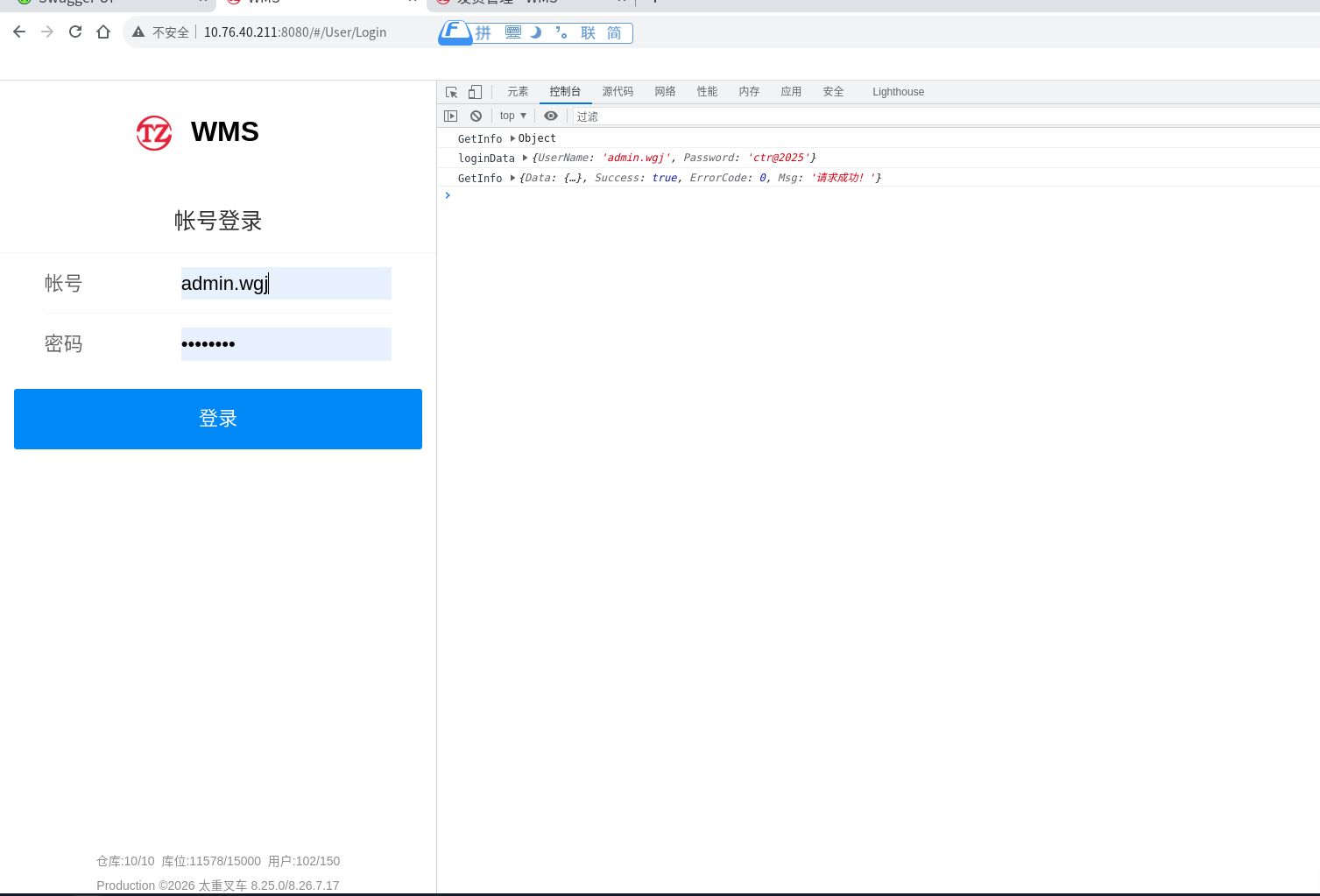Toggle device toolbar emulation icon
This screenshot has width=1320, height=896.
tap(475, 92)
